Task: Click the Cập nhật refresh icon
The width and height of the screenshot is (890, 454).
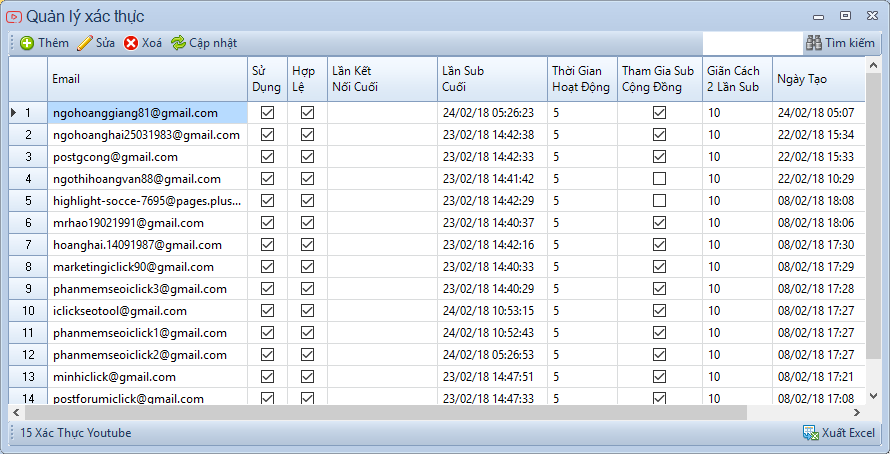Action: 178,43
